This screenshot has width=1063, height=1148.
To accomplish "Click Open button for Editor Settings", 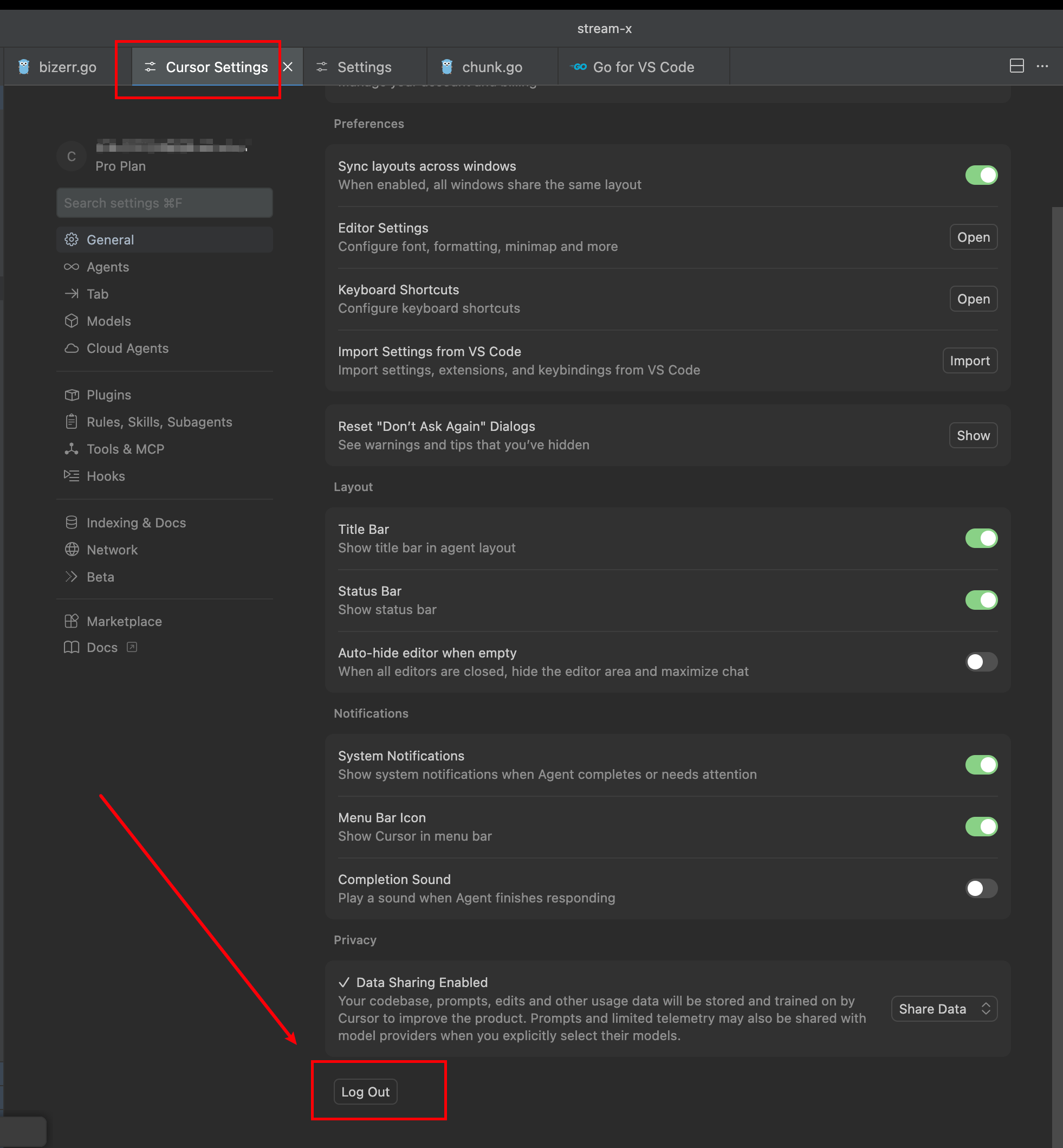I will pyautogui.click(x=973, y=236).
